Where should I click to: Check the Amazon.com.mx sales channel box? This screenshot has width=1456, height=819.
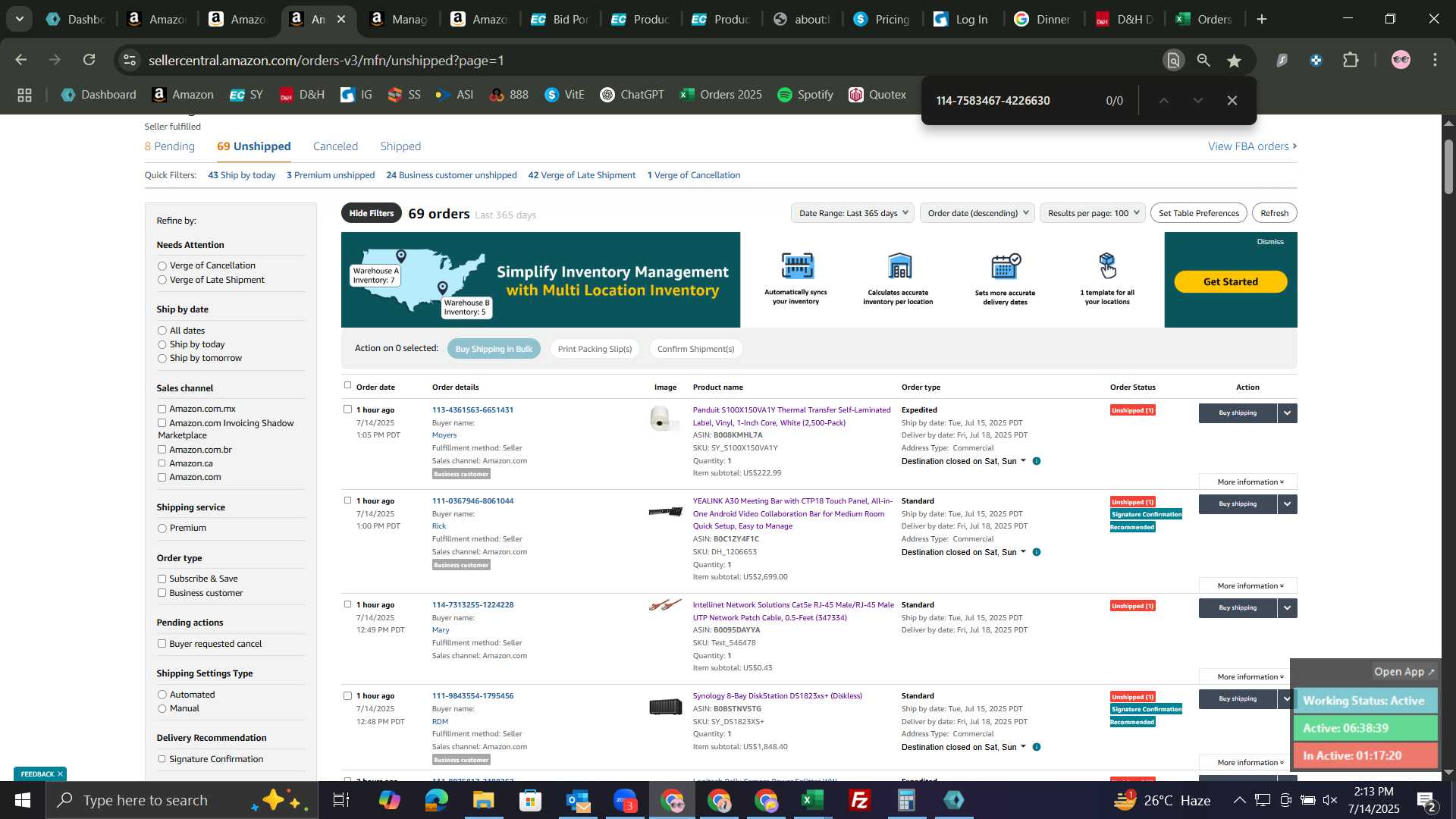tap(162, 409)
